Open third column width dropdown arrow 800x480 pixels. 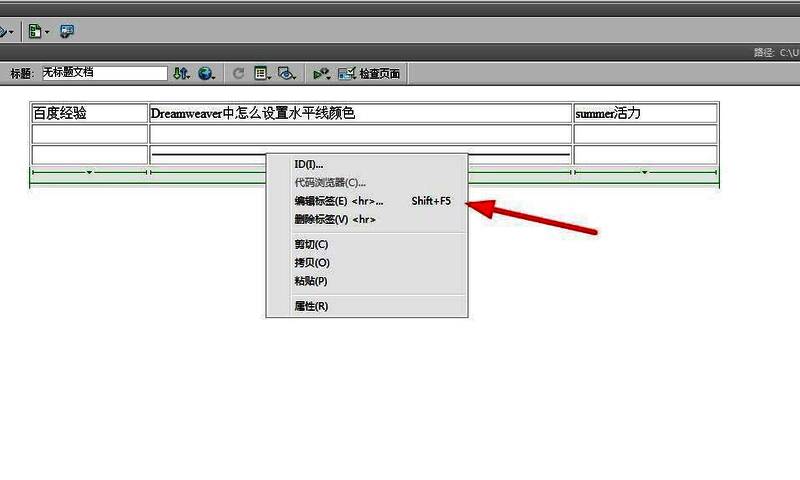[644, 173]
